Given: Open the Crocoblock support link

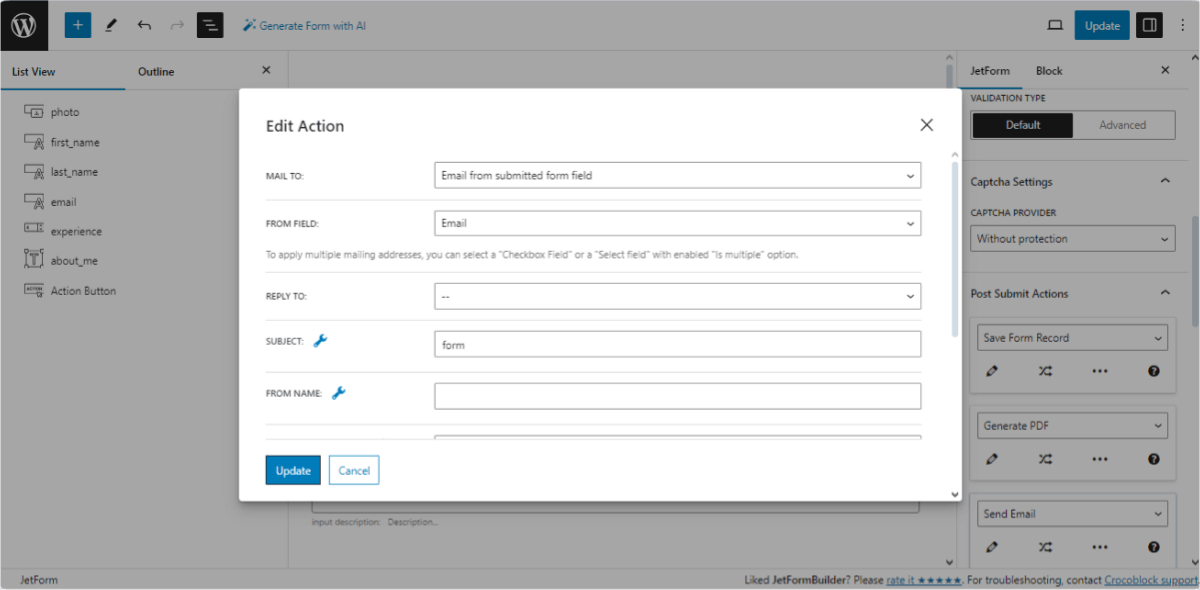Looking at the screenshot, I should [1150, 579].
